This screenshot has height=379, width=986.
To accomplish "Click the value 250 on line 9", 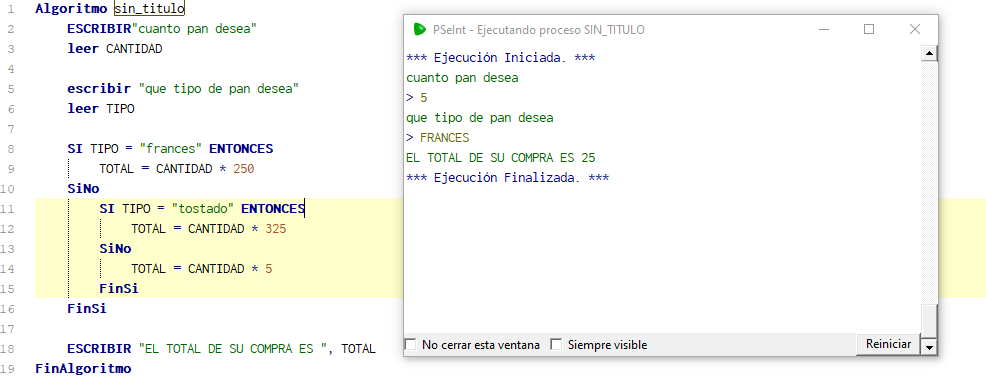I will point(243,169).
